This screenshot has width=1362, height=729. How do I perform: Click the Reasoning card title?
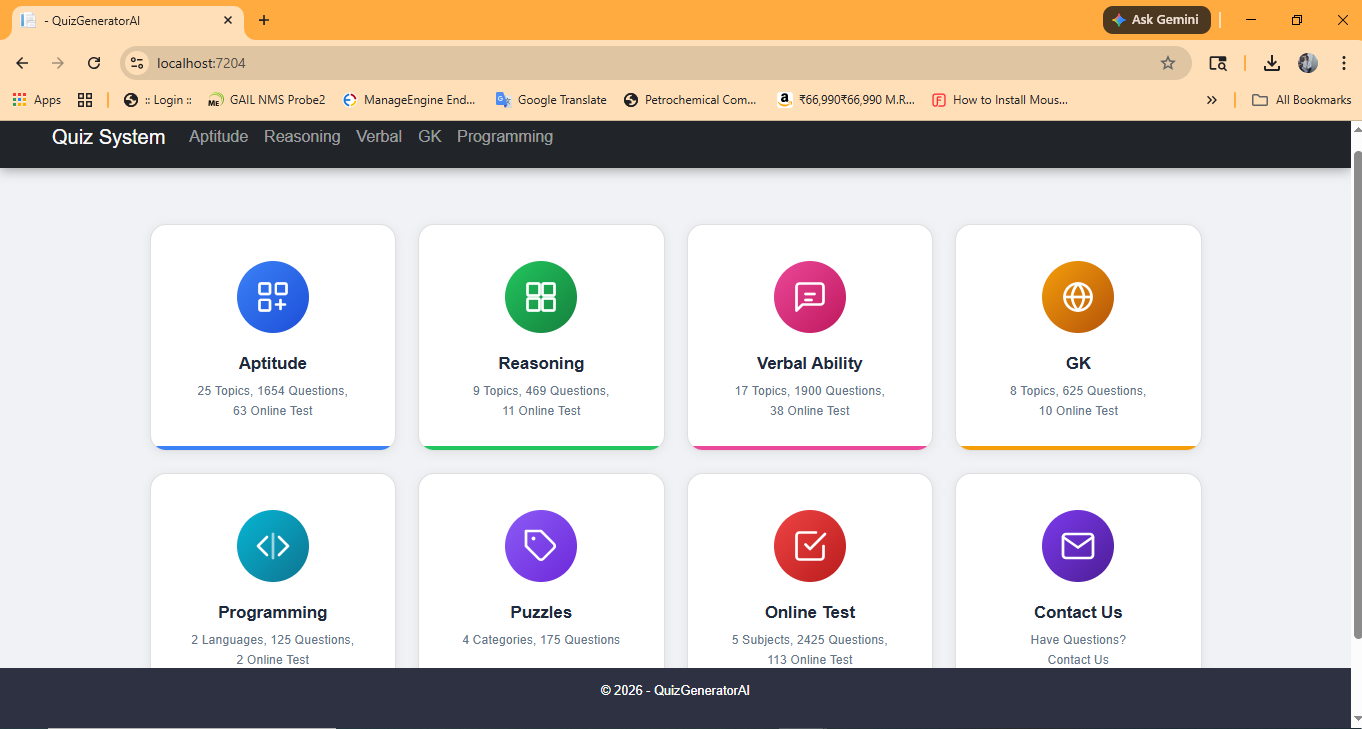click(x=541, y=363)
